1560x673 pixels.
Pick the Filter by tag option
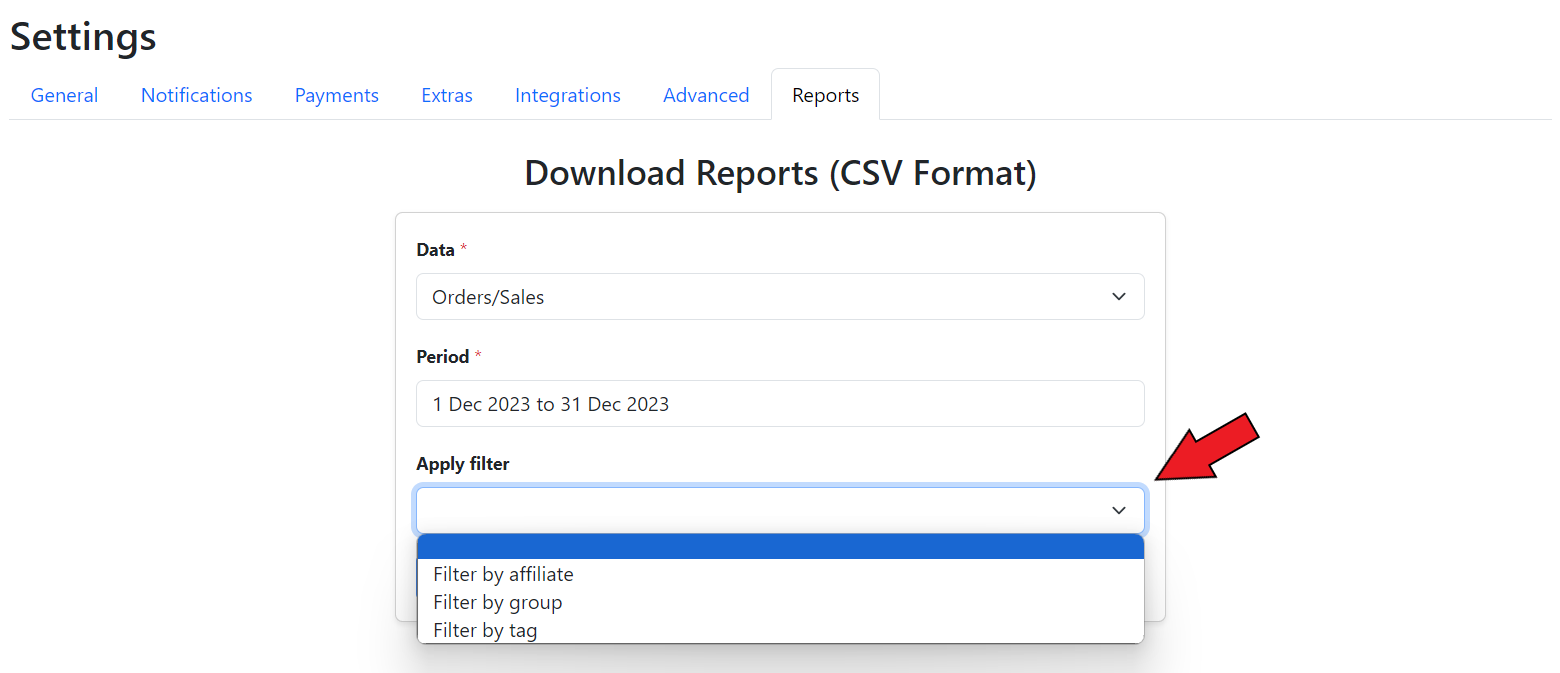485,631
